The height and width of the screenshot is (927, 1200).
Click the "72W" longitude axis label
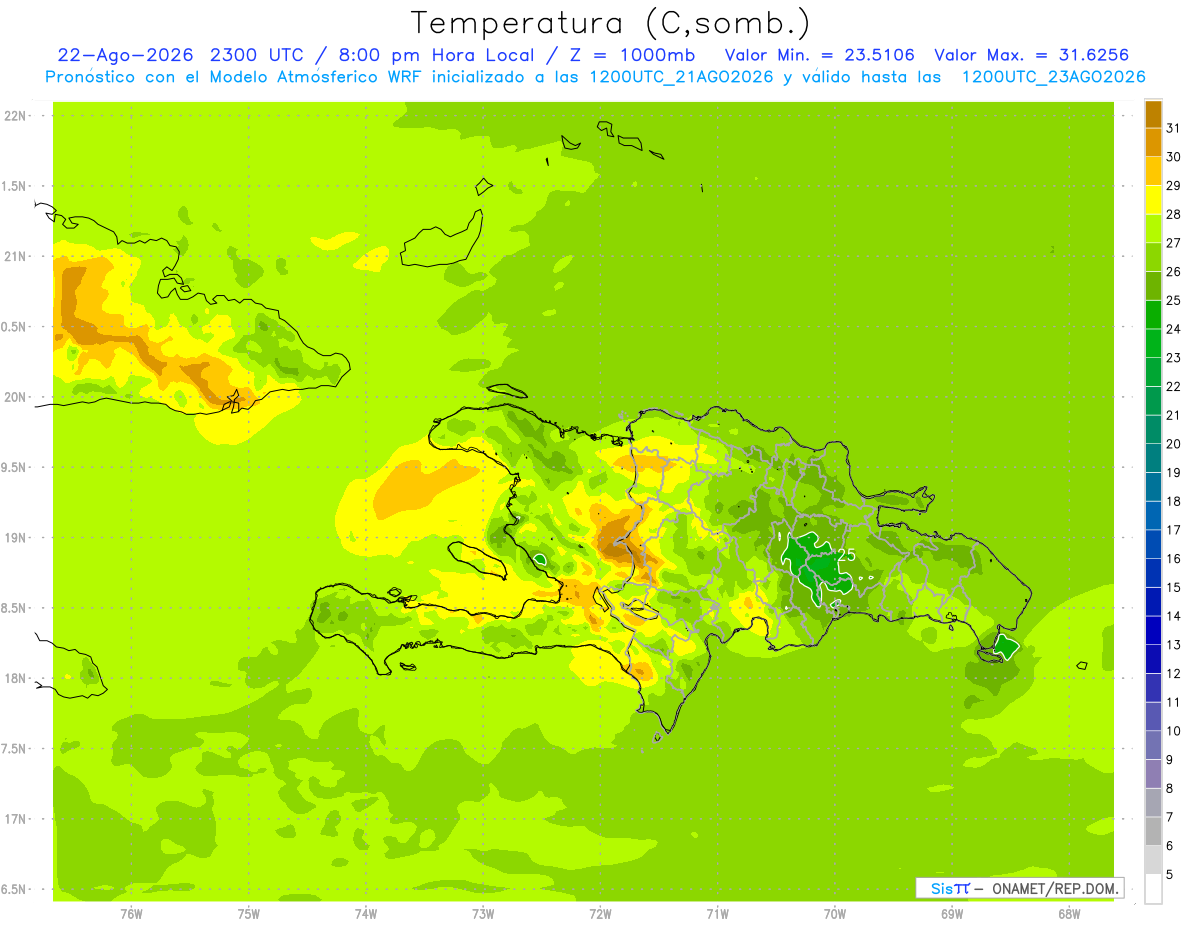pyautogui.click(x=600, y=915)
